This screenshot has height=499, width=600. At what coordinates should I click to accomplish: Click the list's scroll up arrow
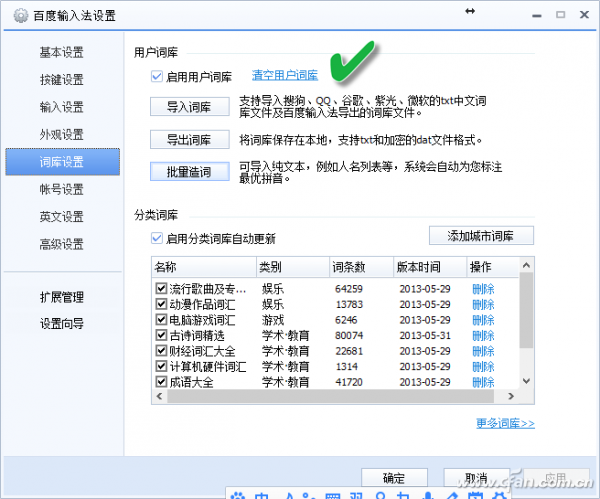point(527,265)
